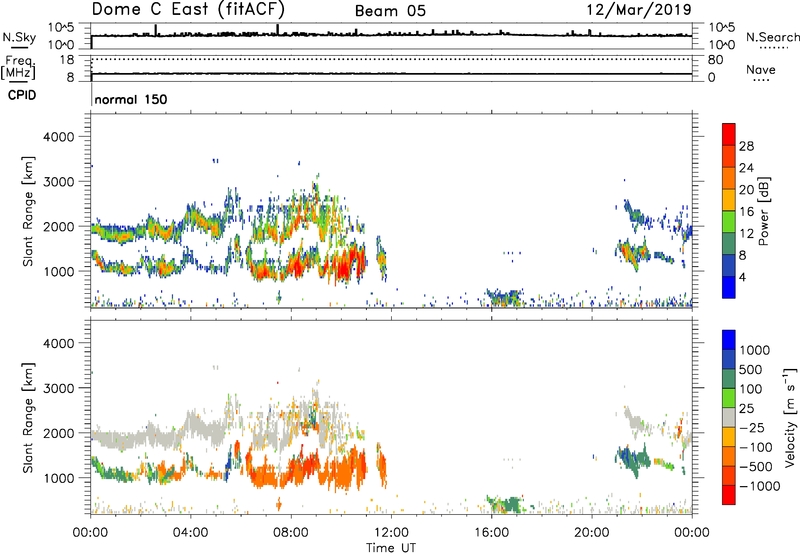Viewport: 800px width, 554px height.
Task: Click the "N.Search" legend label
Action: coord(772,37)
